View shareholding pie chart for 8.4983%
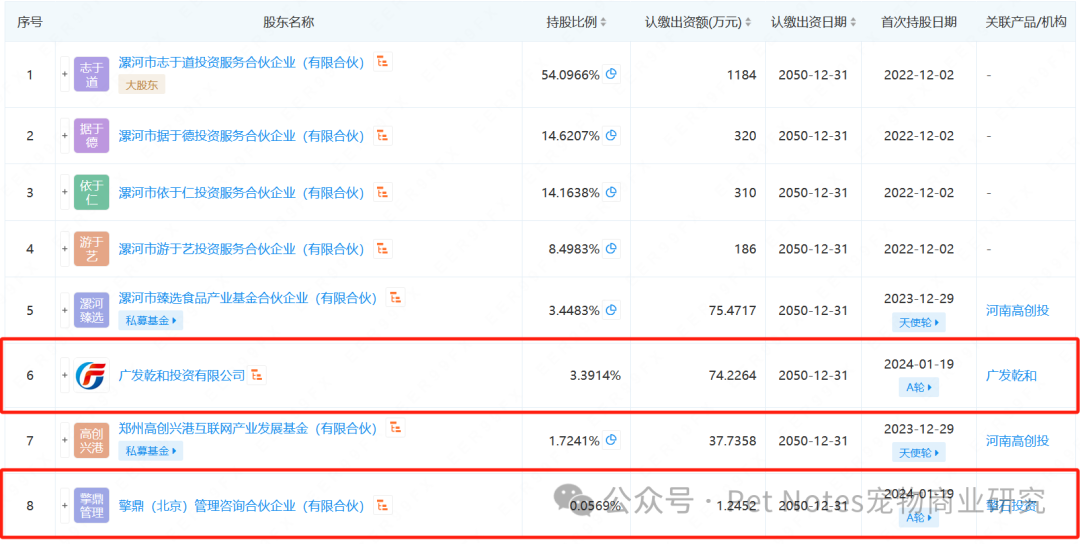Image resolution: width=1080 pixels, height=544 pixels. click(611, 249)
